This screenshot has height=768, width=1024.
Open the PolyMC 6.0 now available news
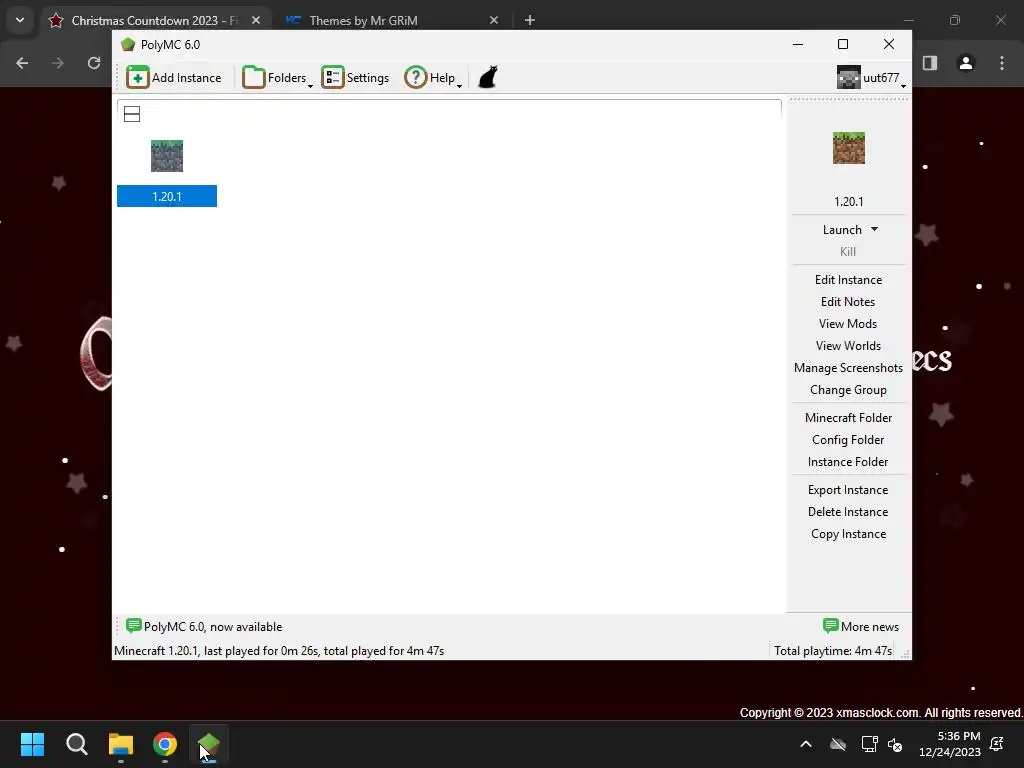click(204, 627)
